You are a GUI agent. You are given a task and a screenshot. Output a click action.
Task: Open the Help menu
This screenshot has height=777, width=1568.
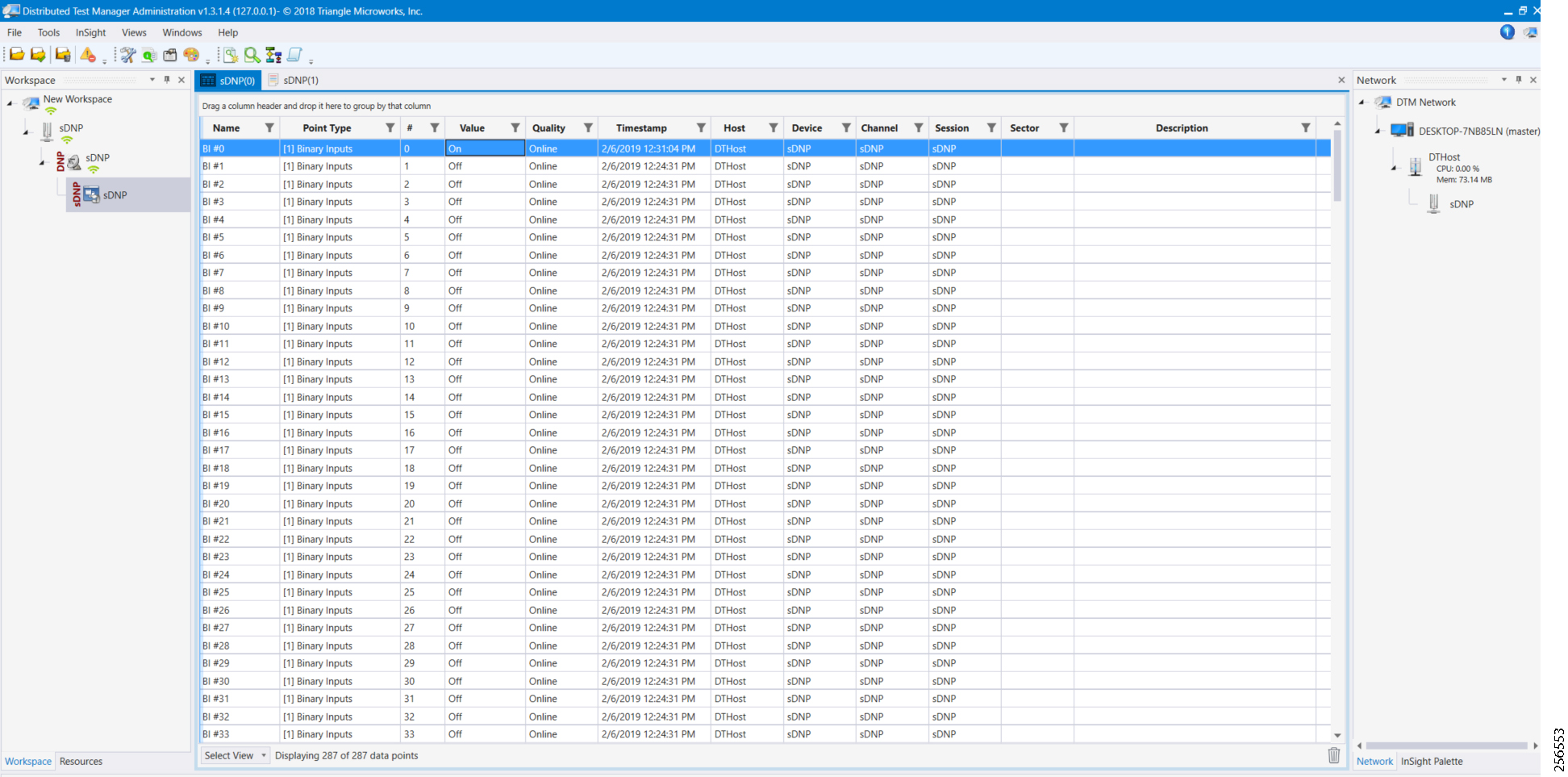click(x=228, y=32)
